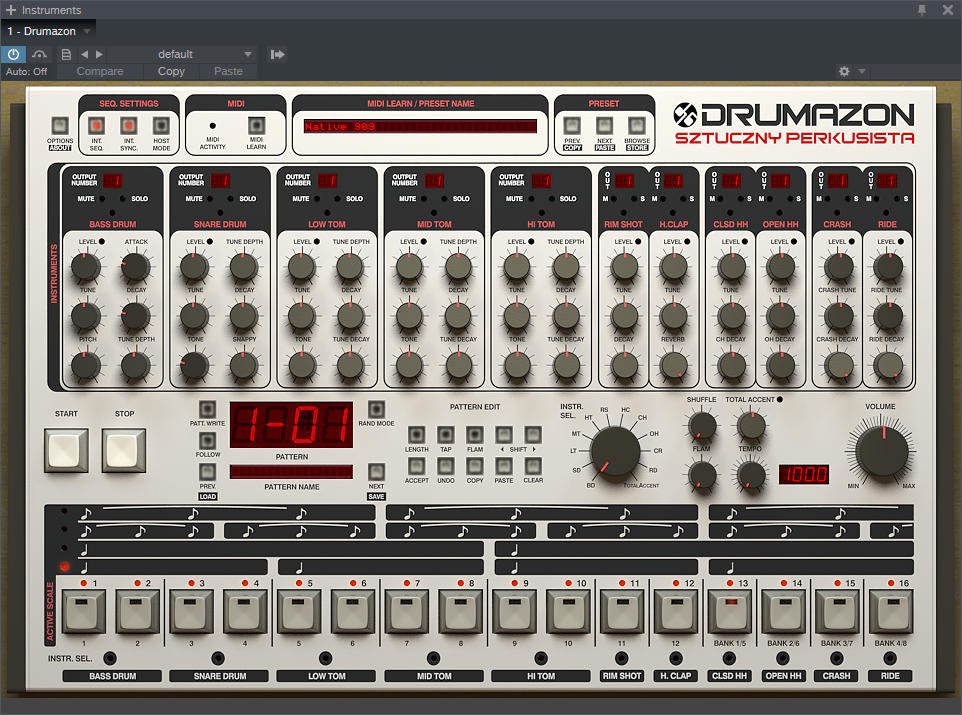962x715 pixels.
Task: Select Snare Drum with bottom Instr. Sel. button
Action: click(218, 659)
